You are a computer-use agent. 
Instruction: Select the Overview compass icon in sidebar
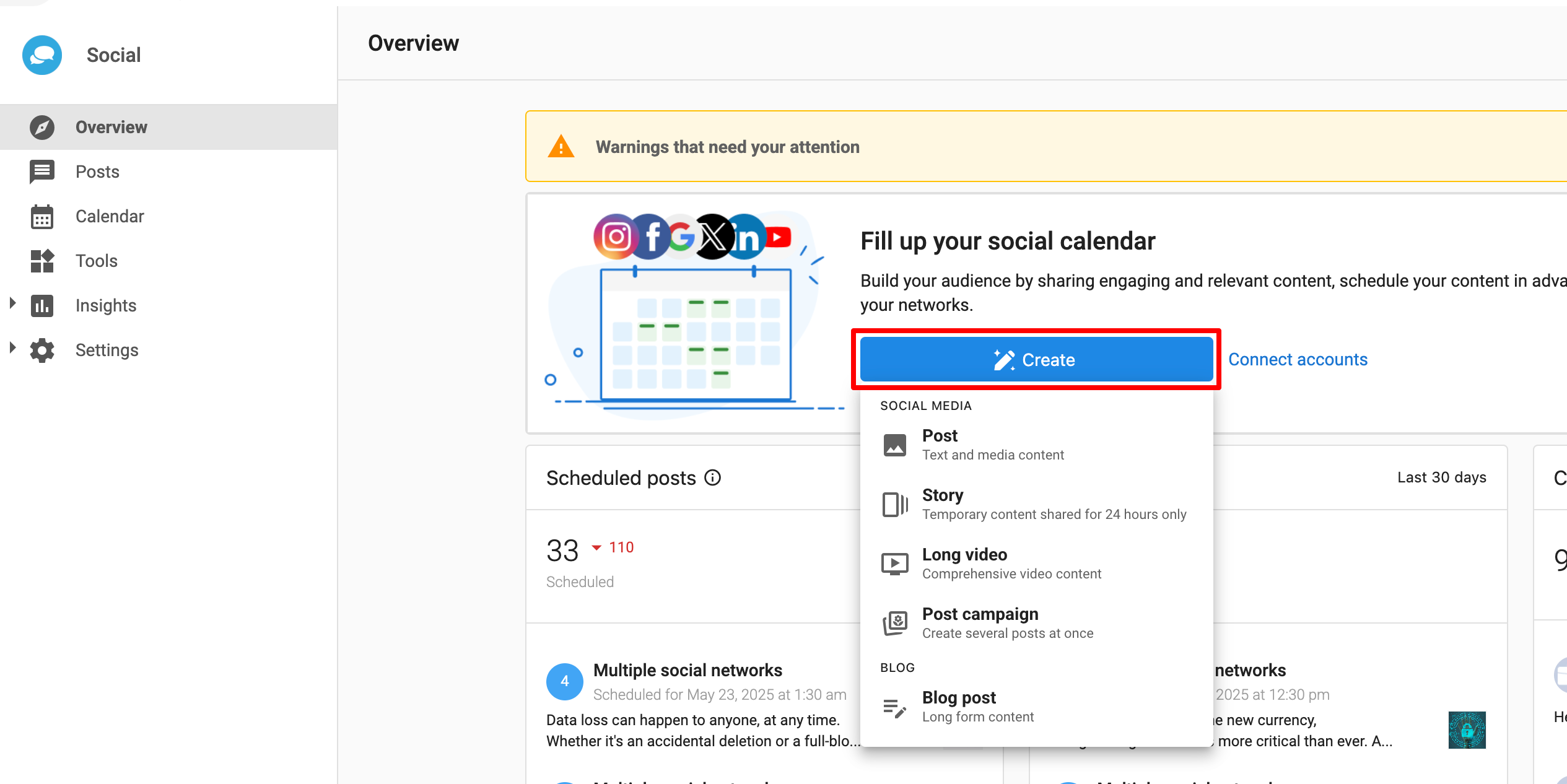pos(41,127)
